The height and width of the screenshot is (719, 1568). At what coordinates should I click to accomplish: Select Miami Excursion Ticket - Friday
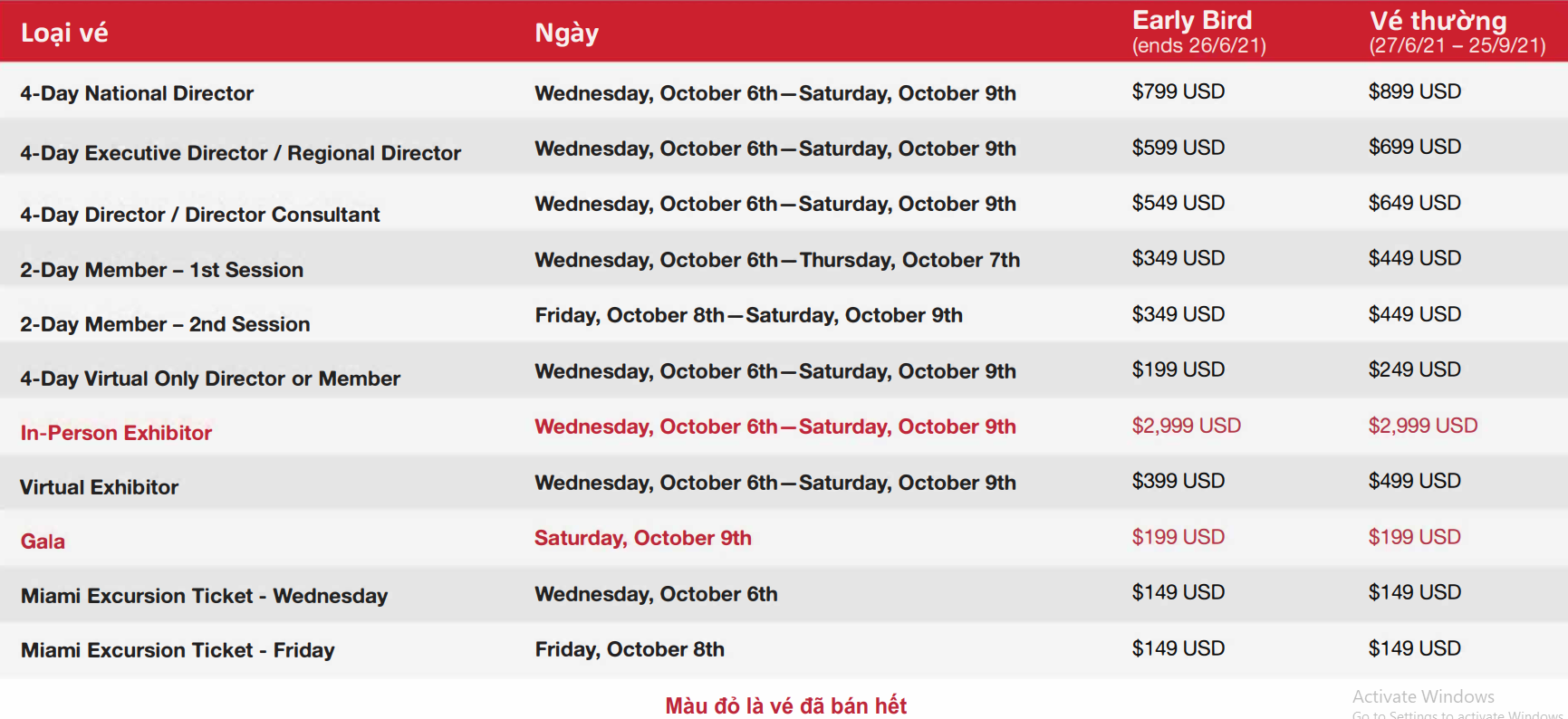click(178, 650)
